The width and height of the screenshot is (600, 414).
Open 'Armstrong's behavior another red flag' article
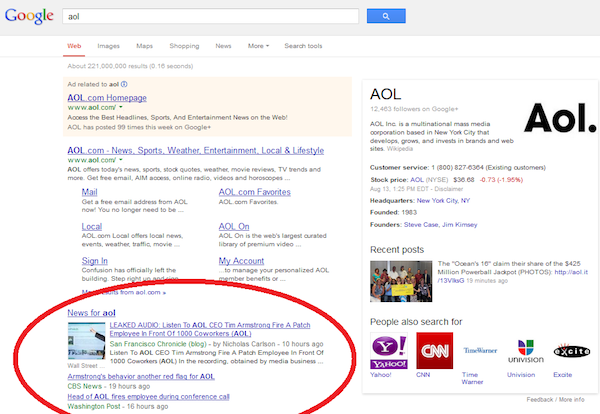coord(141,377)
